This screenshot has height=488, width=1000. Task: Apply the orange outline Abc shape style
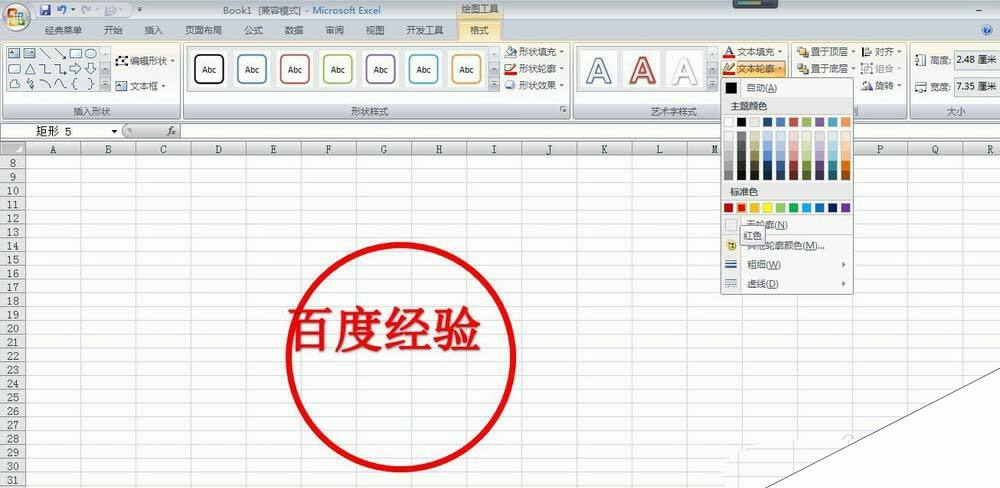coord(466,69)
